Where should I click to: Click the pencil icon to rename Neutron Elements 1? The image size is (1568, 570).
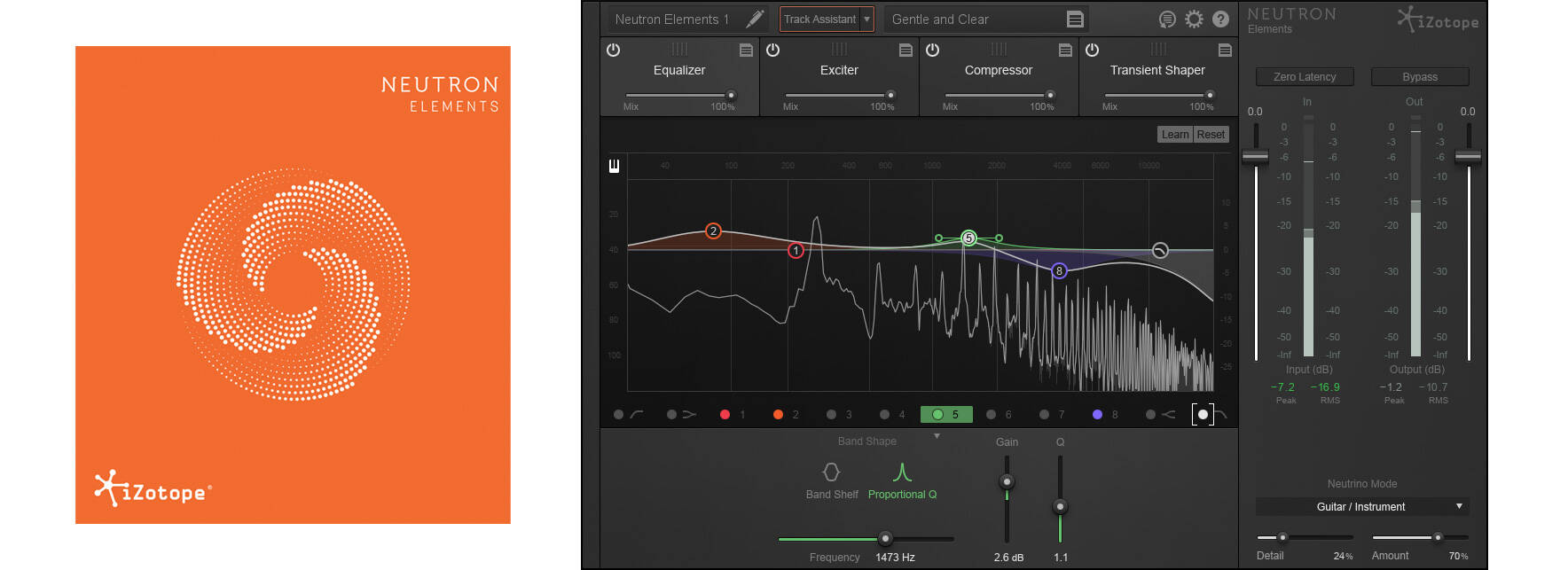755,19
